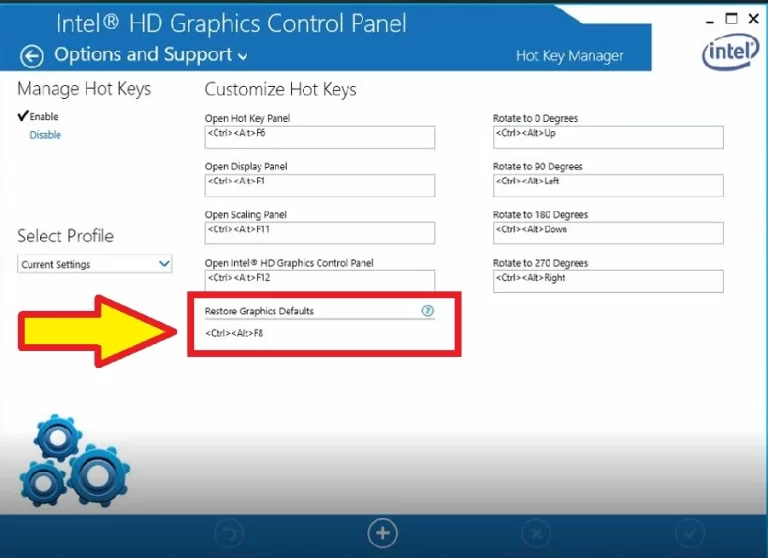
Task: Click the Open Display Panel hotkey field
Action: point(319,185)
